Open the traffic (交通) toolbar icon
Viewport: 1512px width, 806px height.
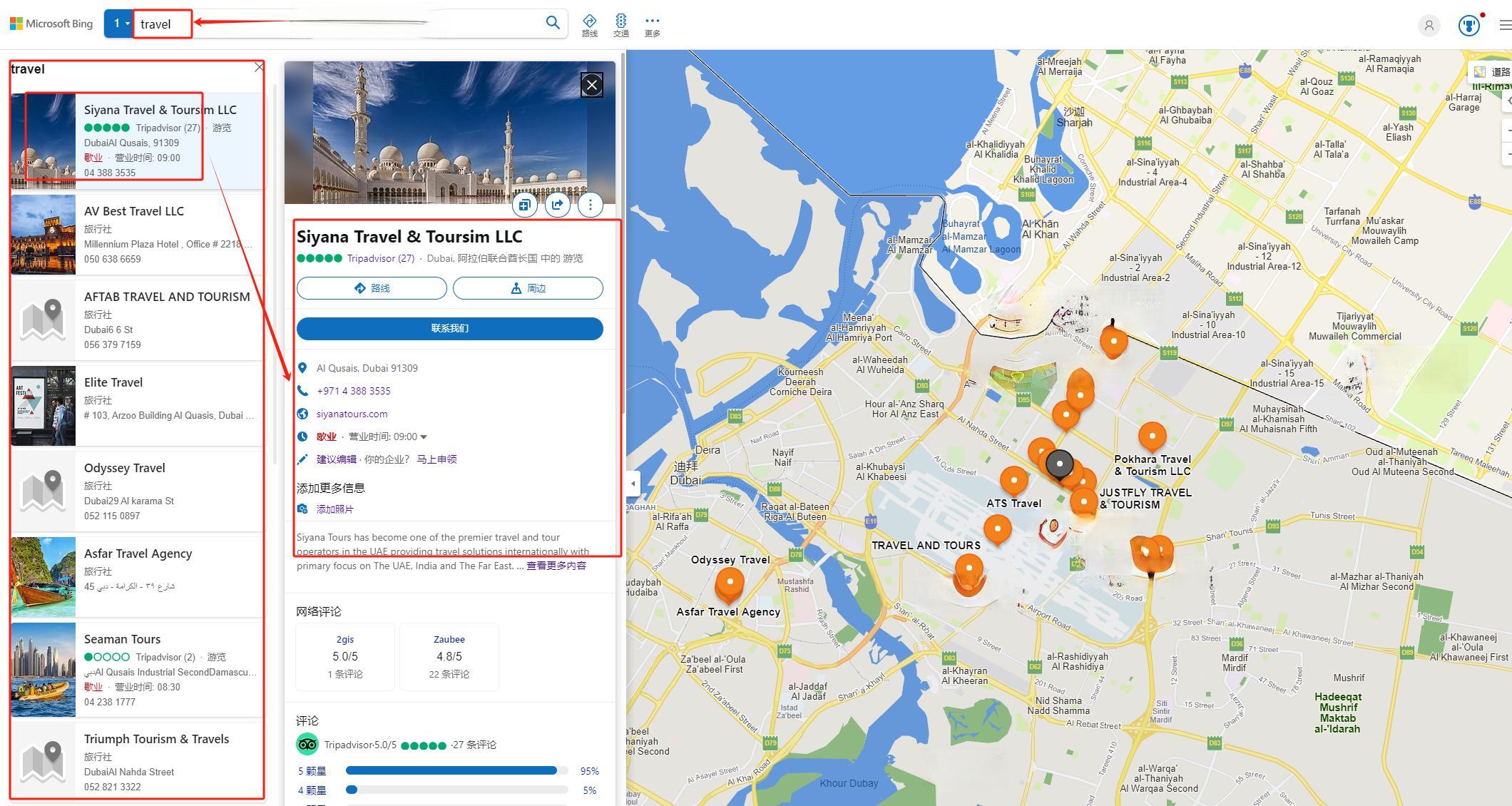[620, 25]
